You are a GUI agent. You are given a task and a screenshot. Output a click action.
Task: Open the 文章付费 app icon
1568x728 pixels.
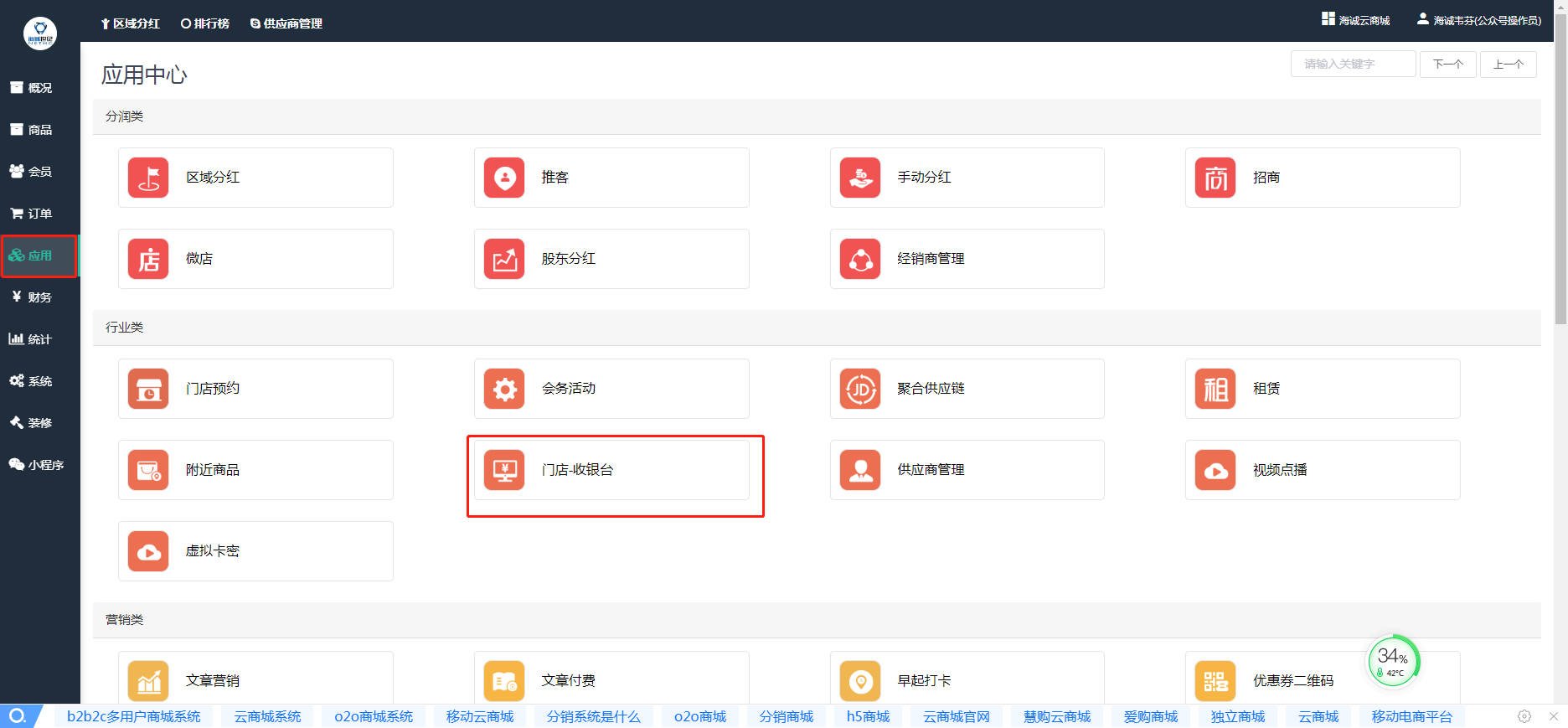tap(504, 681)
